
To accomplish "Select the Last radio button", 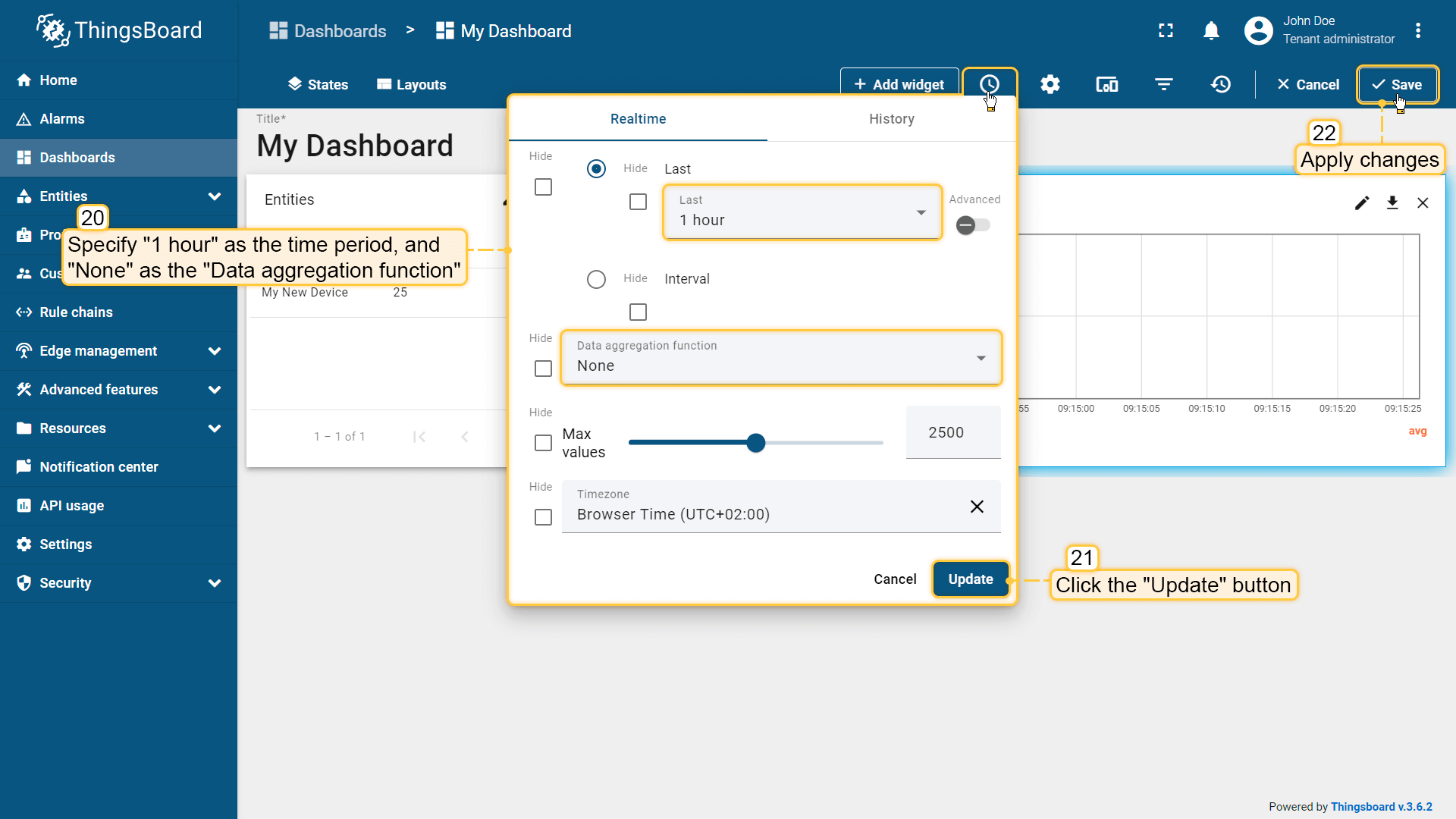I will click(x=596, y=168).
